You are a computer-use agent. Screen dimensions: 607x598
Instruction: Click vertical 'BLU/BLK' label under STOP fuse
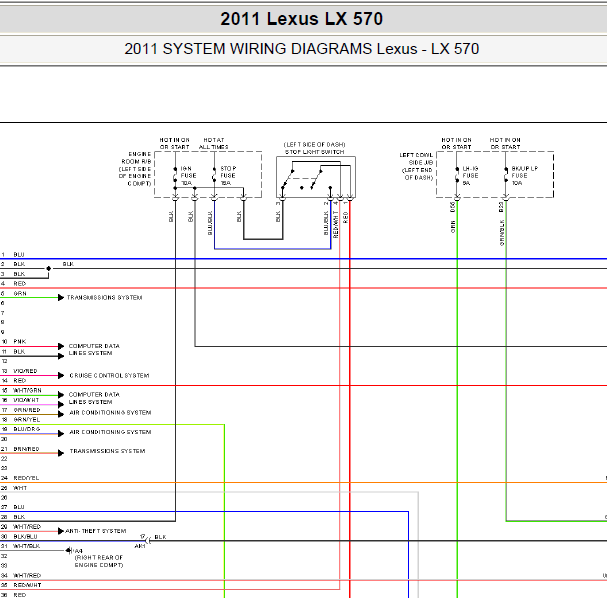210,223
